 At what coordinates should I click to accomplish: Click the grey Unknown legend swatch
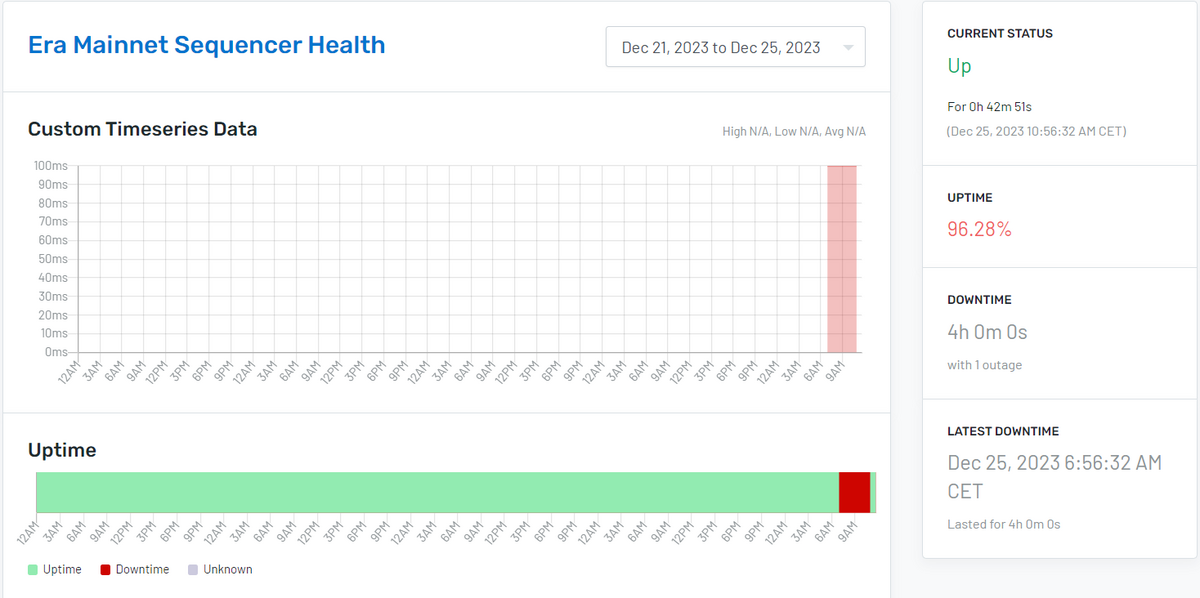click(x=193, y=570)
